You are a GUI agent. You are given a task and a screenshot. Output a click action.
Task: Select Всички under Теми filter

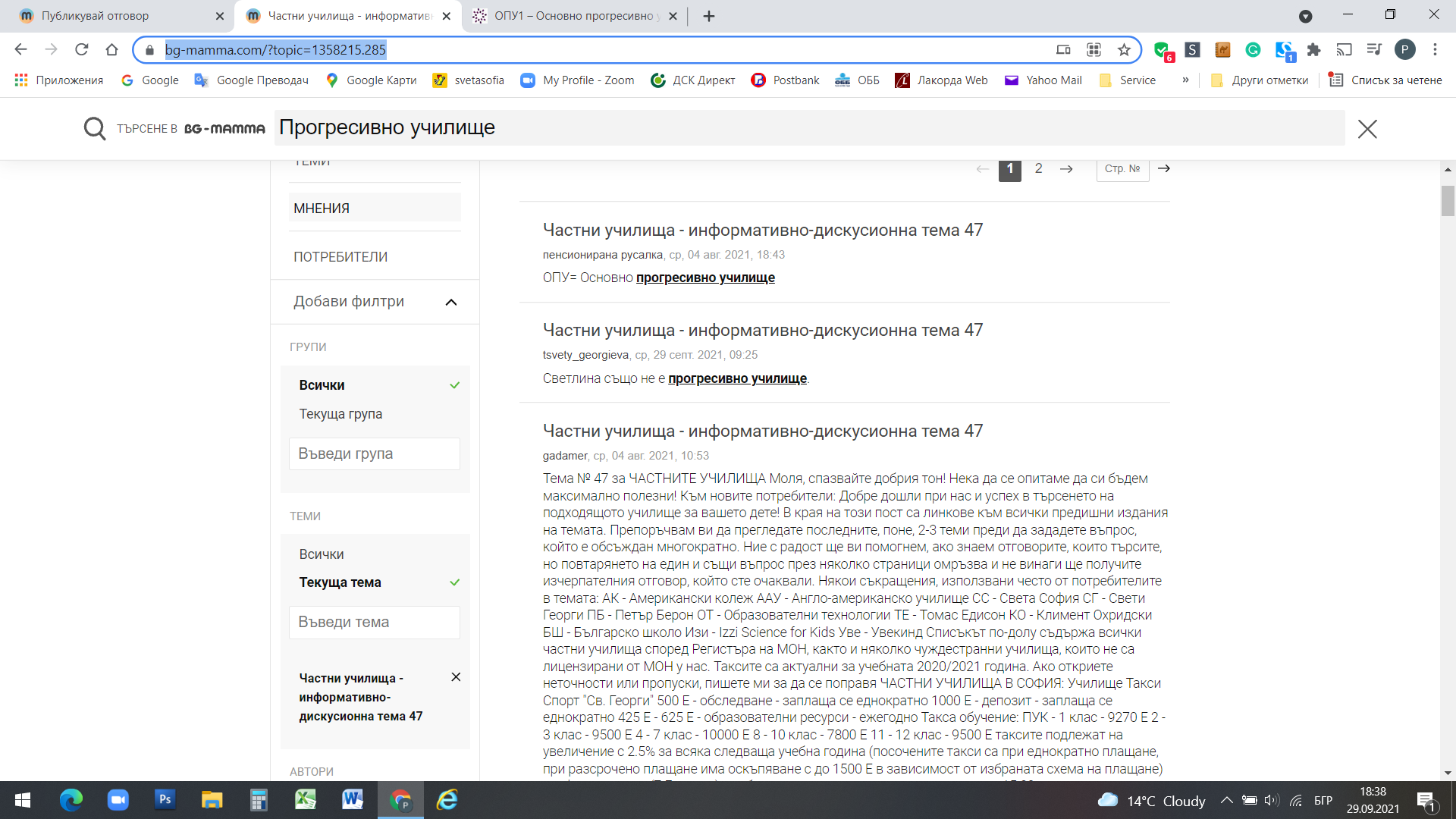pyautogui.click(x=322, y=554)
